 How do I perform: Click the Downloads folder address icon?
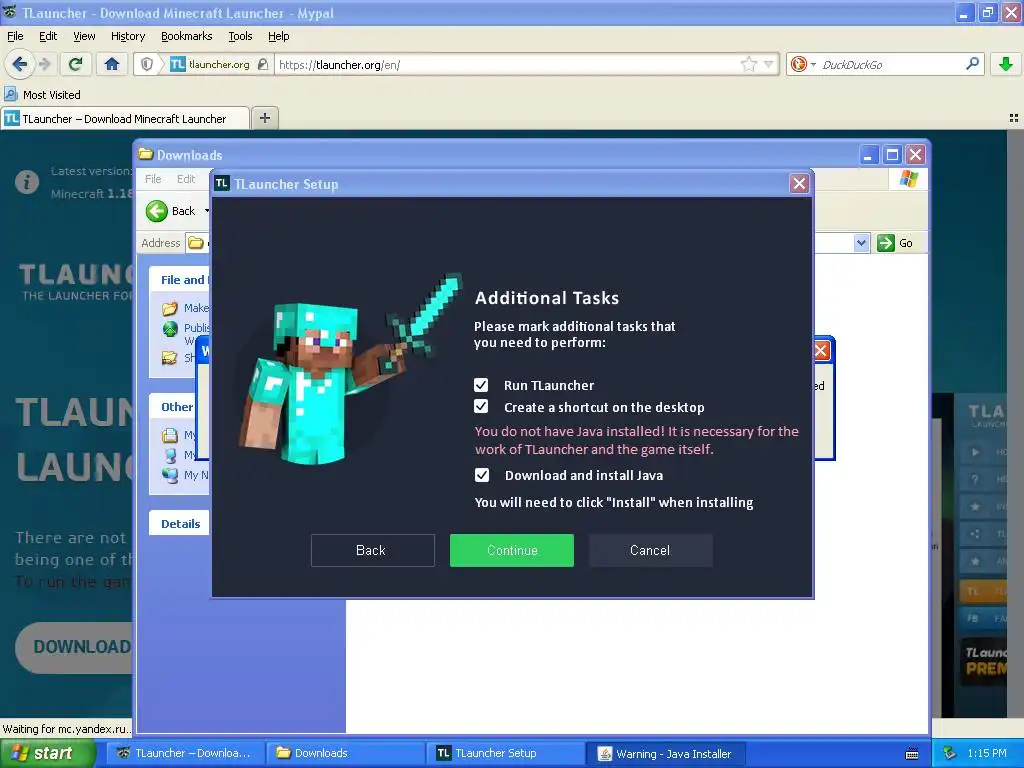click(195, 243)
